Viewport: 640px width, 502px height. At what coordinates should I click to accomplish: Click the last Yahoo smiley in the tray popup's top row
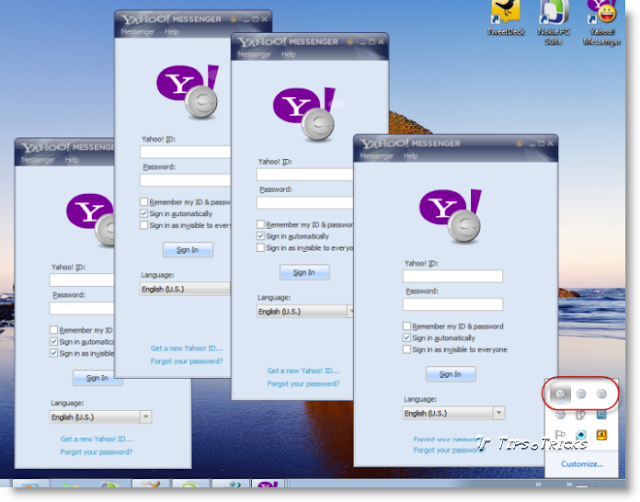pyautogui.click(x=602, y=393)
